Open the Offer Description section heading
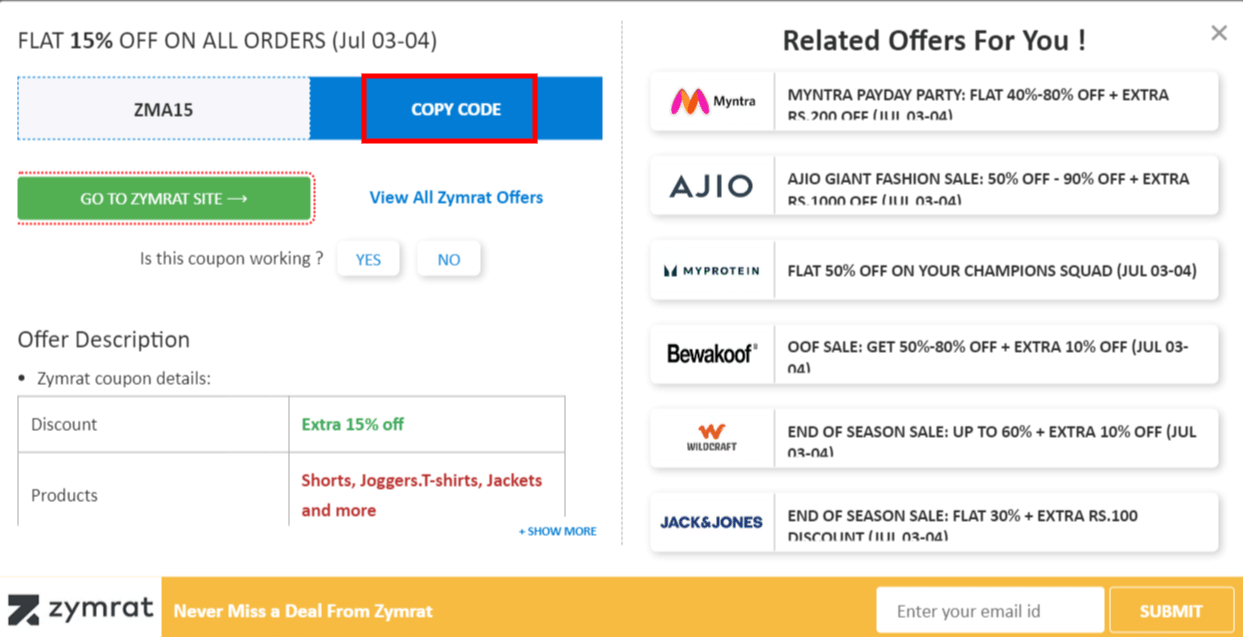This screenshot has height=637, width=1243. coord(103,339)
